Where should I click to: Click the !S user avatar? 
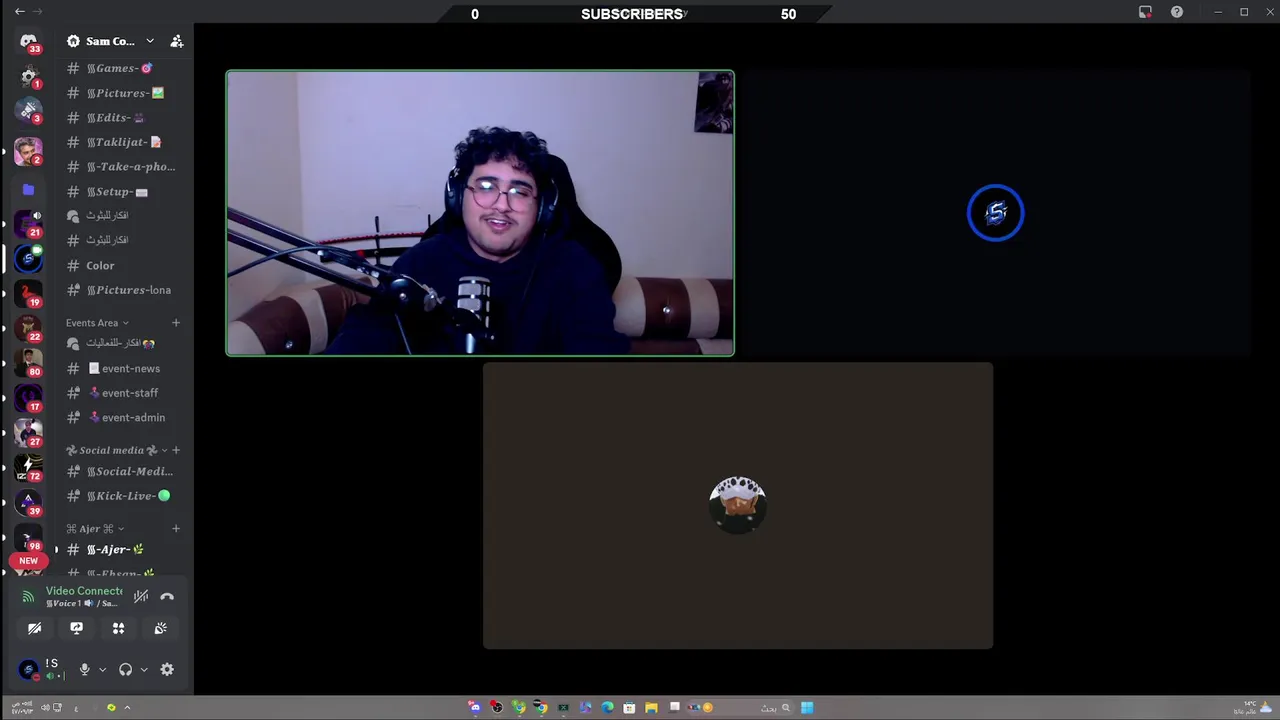29,670
